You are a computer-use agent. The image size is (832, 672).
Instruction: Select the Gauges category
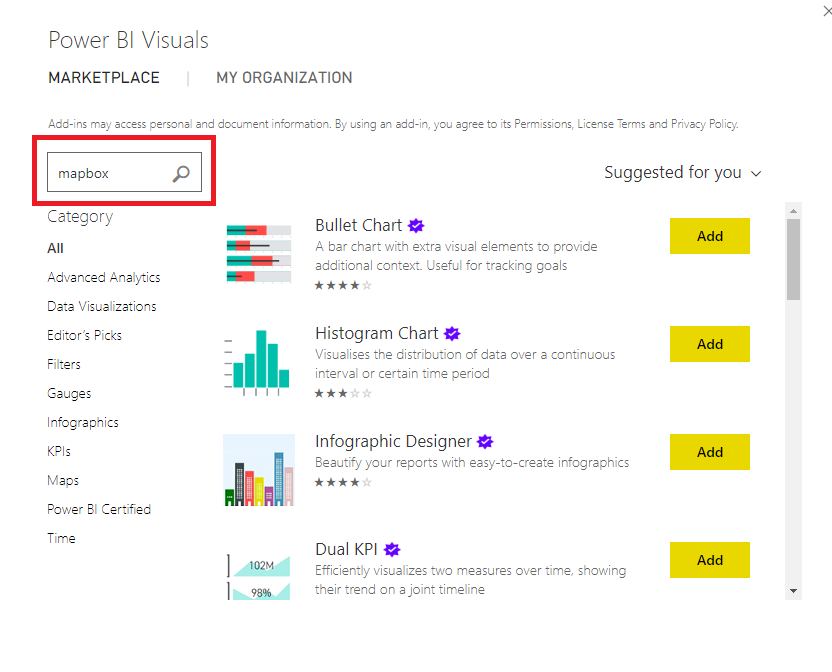[x=69, y=394]
